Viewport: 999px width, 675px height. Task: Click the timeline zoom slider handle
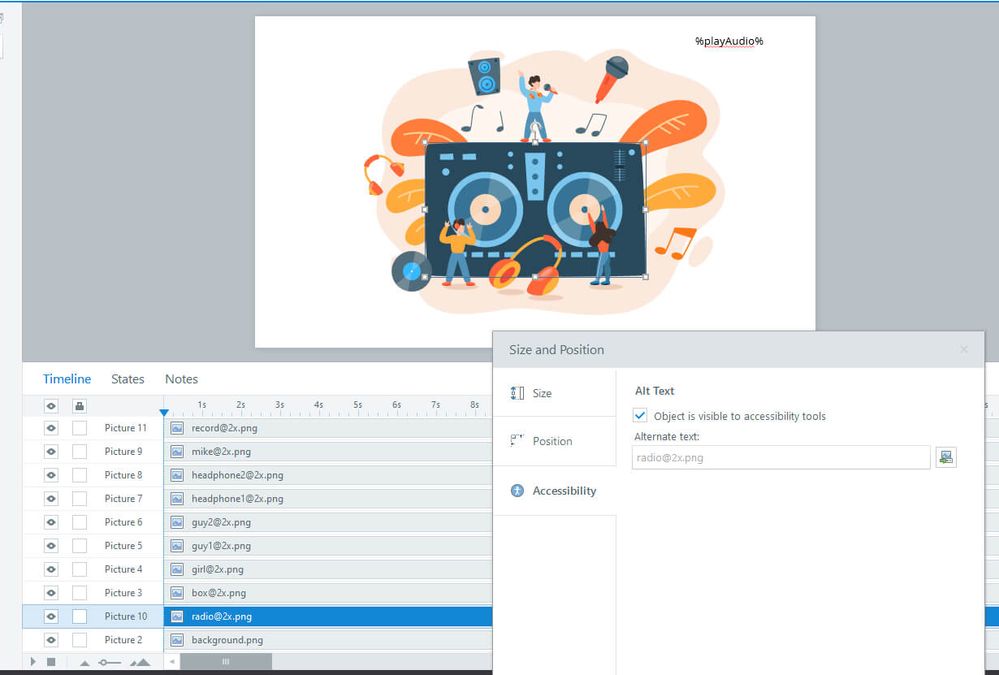pos(103,663)
